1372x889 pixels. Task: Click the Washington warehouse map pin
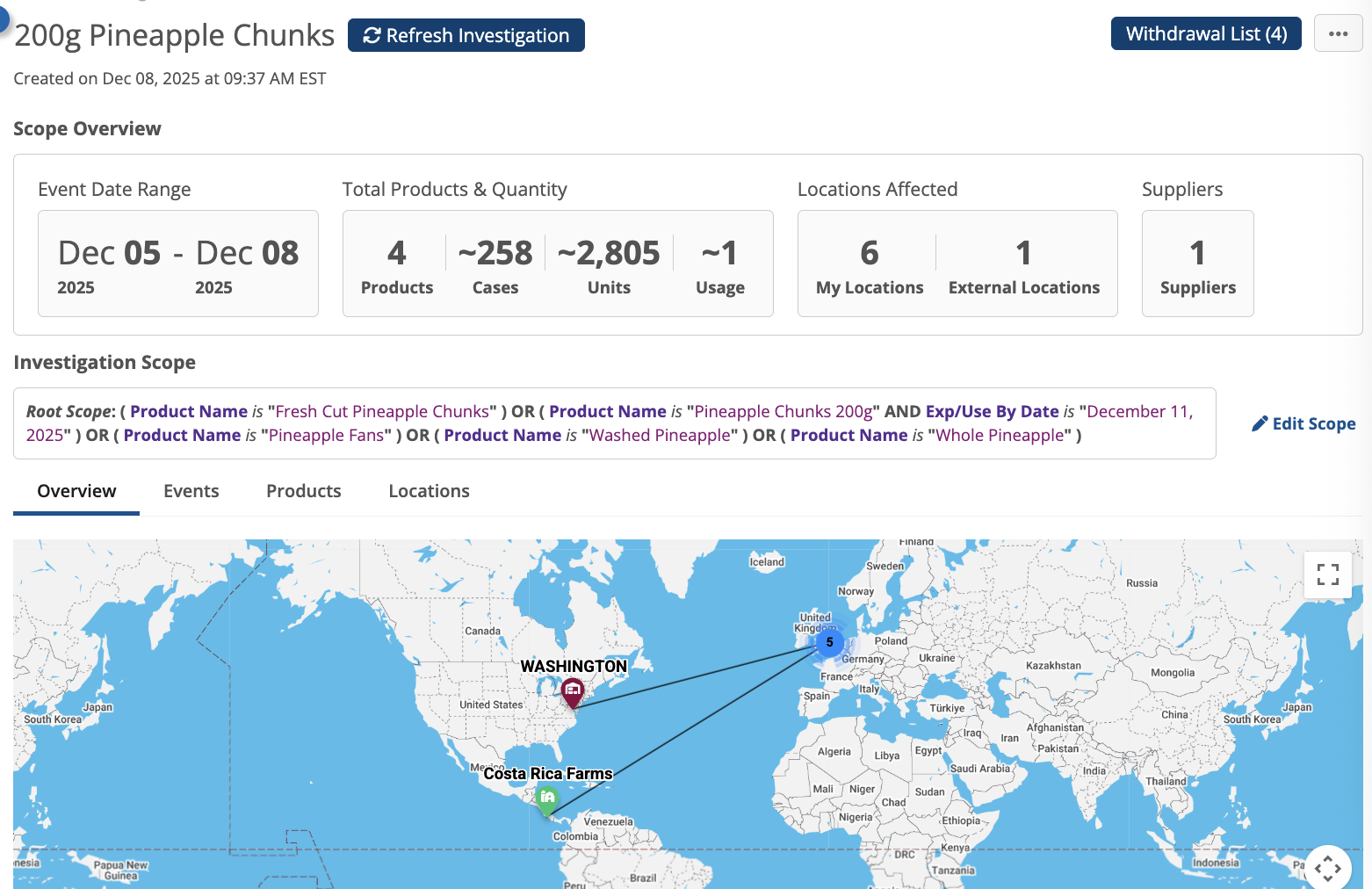coord(573,692)
